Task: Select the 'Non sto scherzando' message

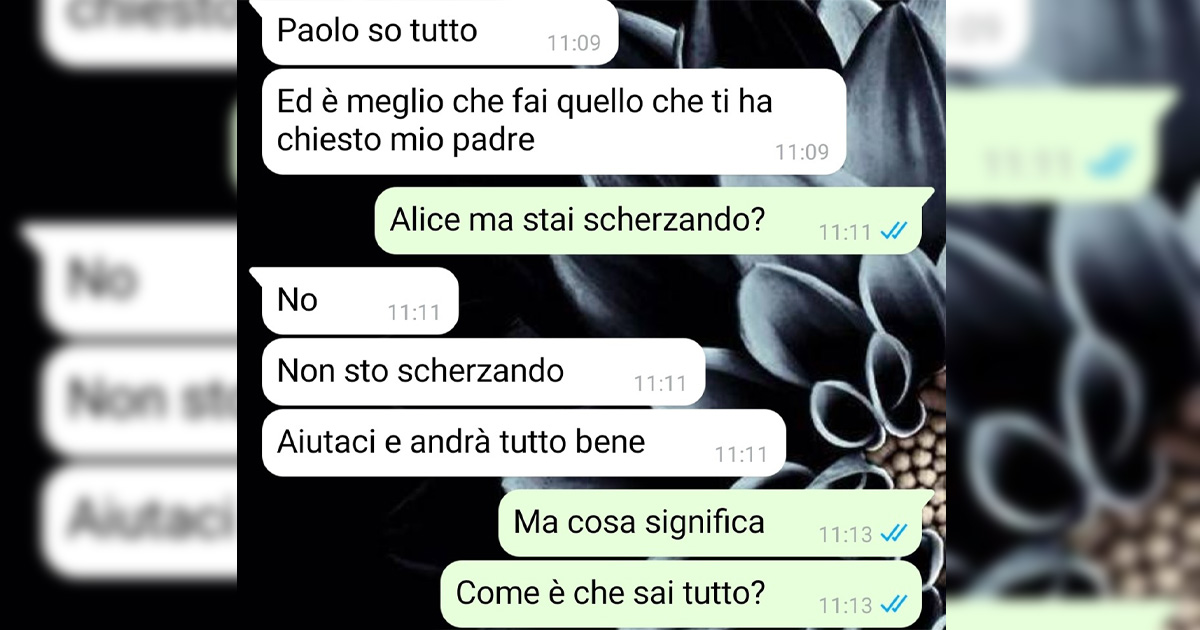Action: click(483, 371)
